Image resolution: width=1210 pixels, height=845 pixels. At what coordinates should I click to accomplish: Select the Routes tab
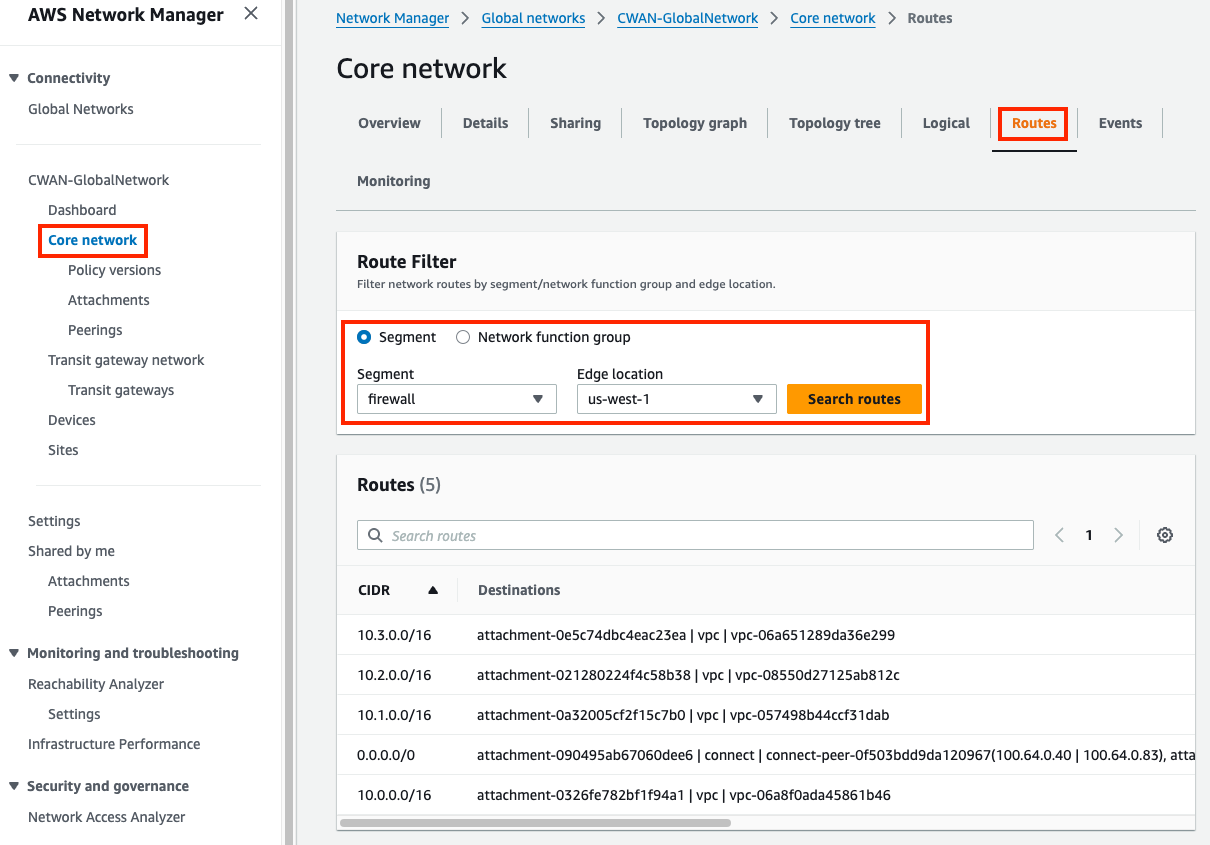click(1034, 123)
